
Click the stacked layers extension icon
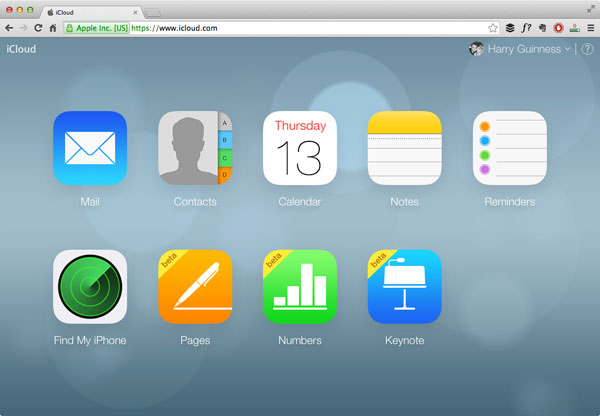(x=510, y=28)
